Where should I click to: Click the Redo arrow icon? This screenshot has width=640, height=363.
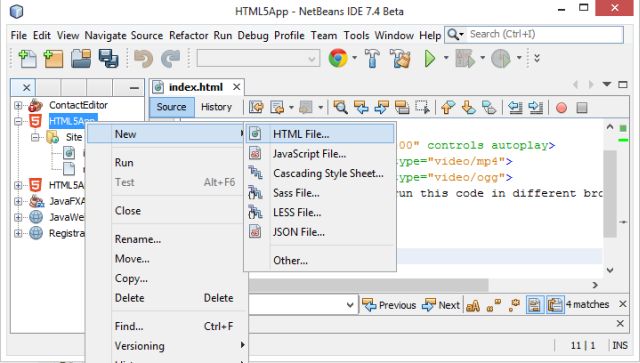pyautogui.click(x=170, y=59)
